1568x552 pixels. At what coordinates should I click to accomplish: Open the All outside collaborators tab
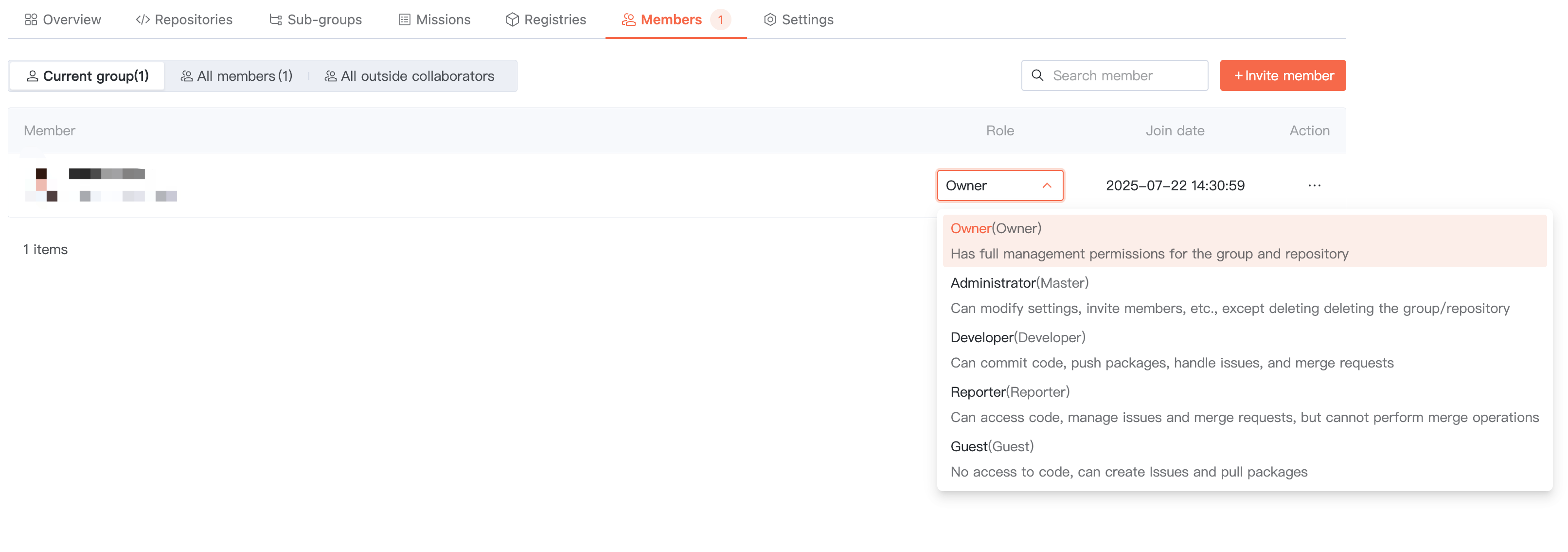(409, 75)
